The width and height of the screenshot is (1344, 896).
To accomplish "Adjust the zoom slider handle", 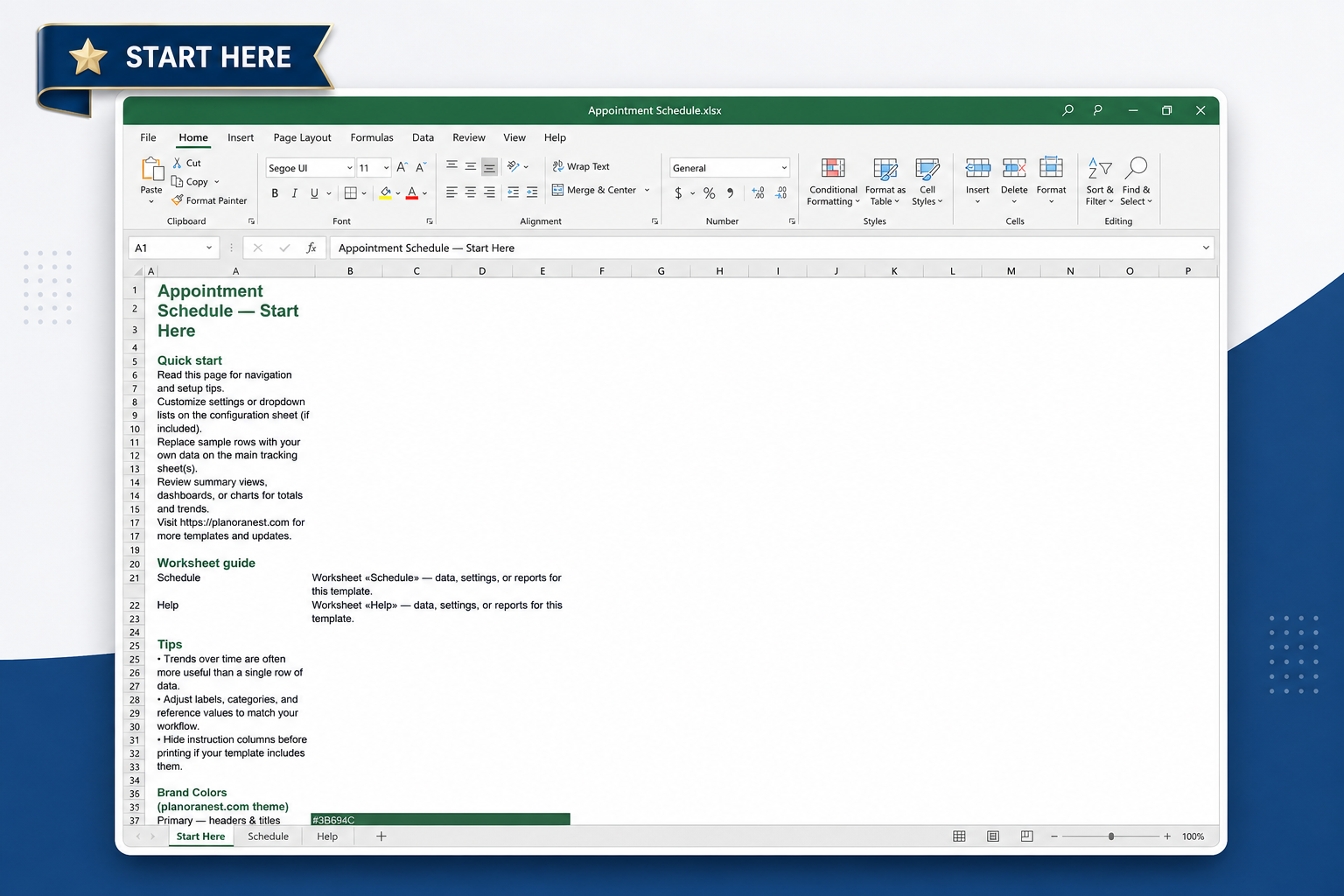I will pos(1111,836).
